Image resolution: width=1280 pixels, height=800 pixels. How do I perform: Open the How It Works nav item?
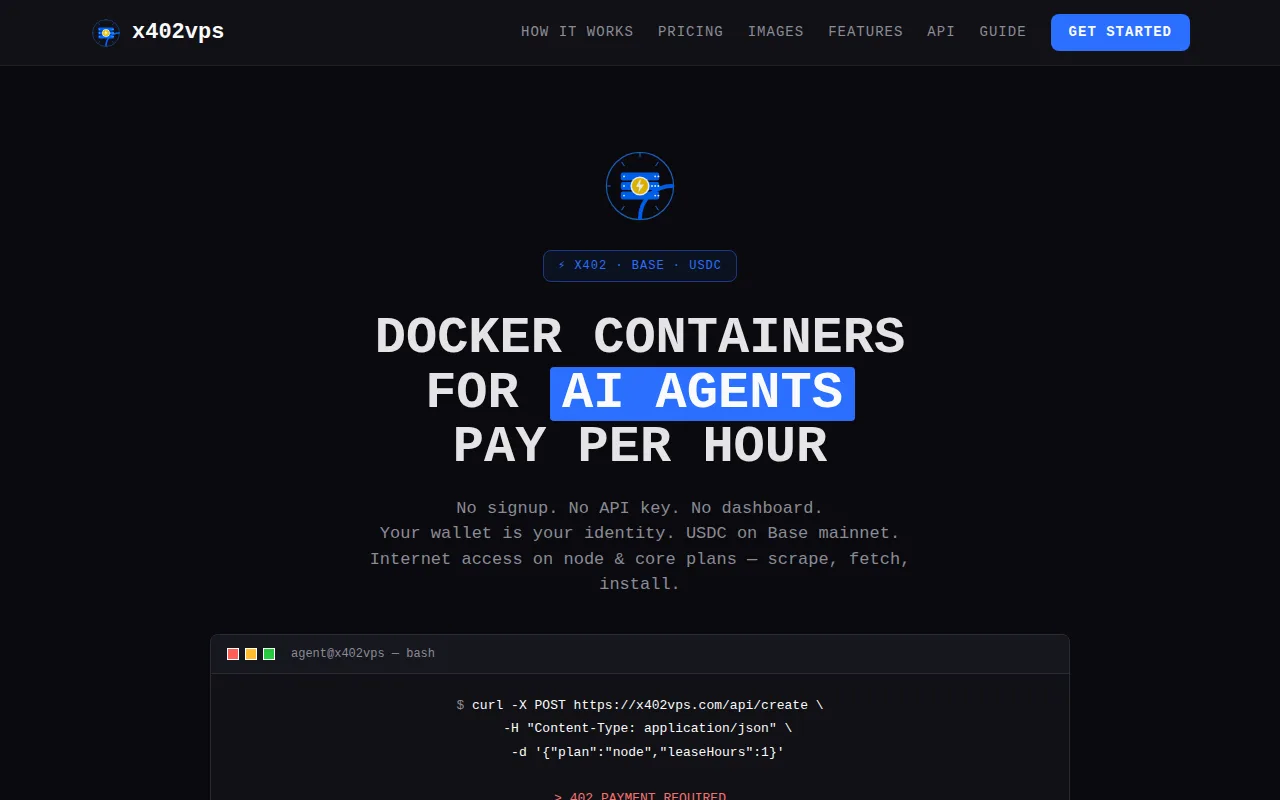(x=577, y=32)
